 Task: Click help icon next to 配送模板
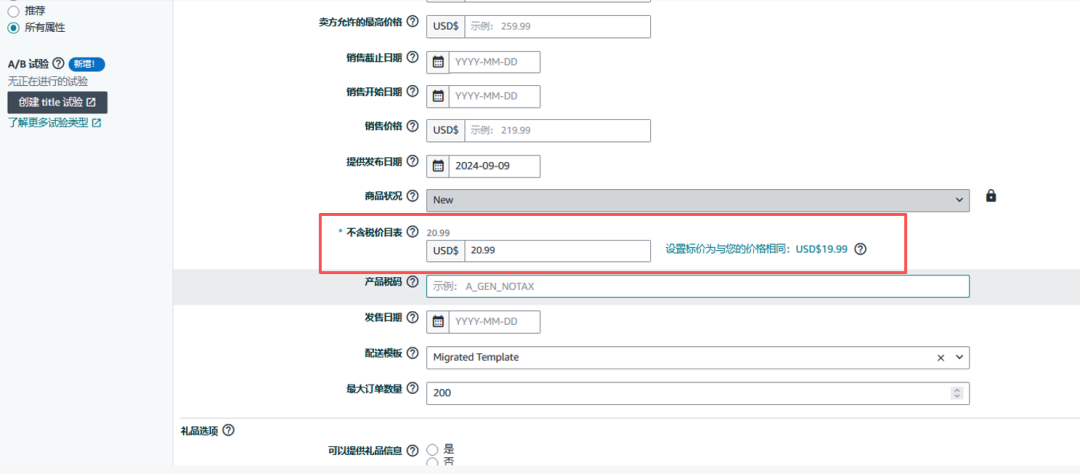[x=413, y=353]
